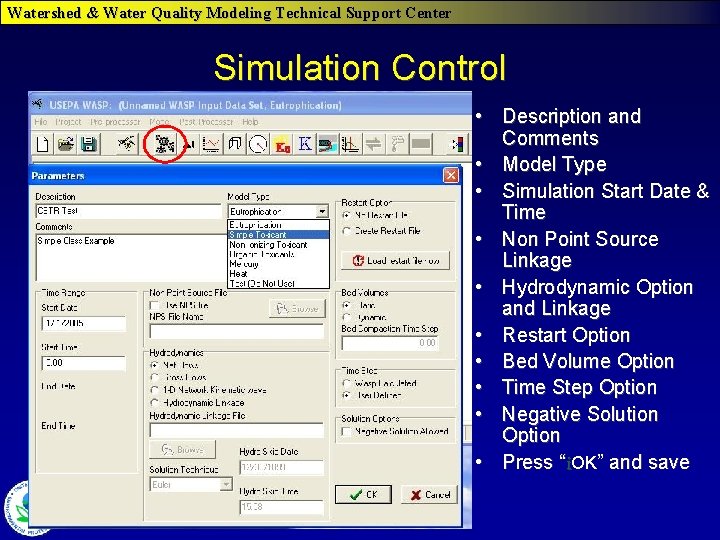Select the Create Restart File radio button
Image resolution: width=720 pixels, height=540 pixels.
(x=347, y=231)
